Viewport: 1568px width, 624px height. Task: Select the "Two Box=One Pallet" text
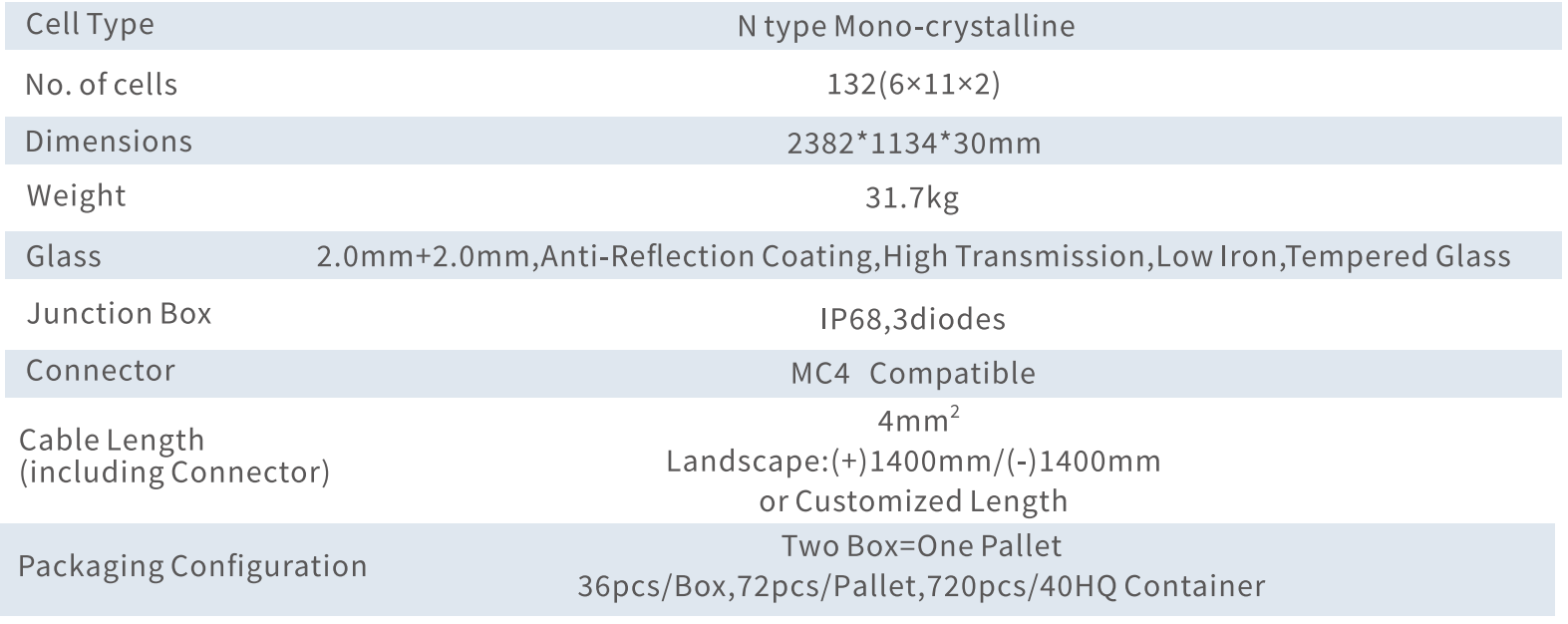click(921, 546)
